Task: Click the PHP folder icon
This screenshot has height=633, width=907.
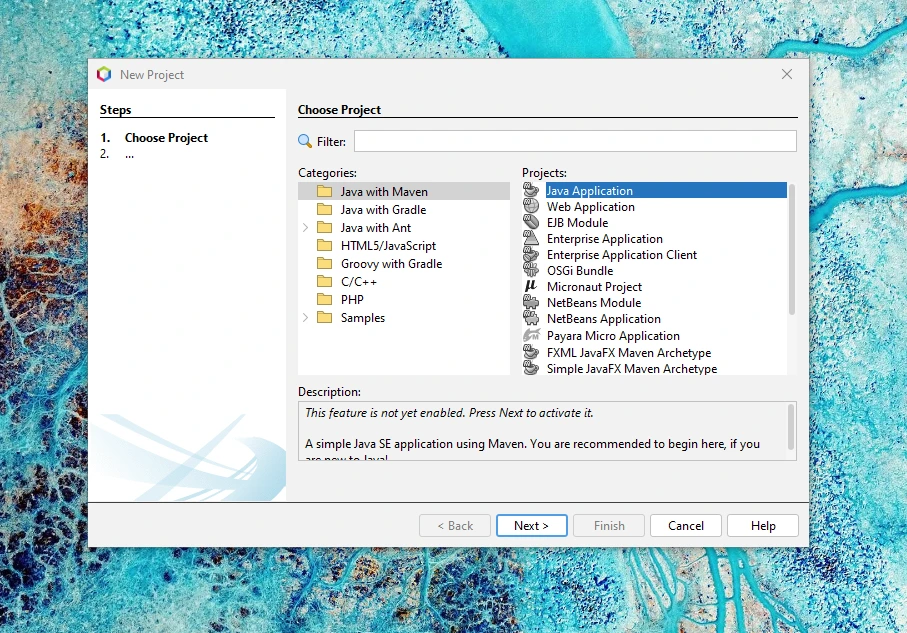Action: (325, 299)
